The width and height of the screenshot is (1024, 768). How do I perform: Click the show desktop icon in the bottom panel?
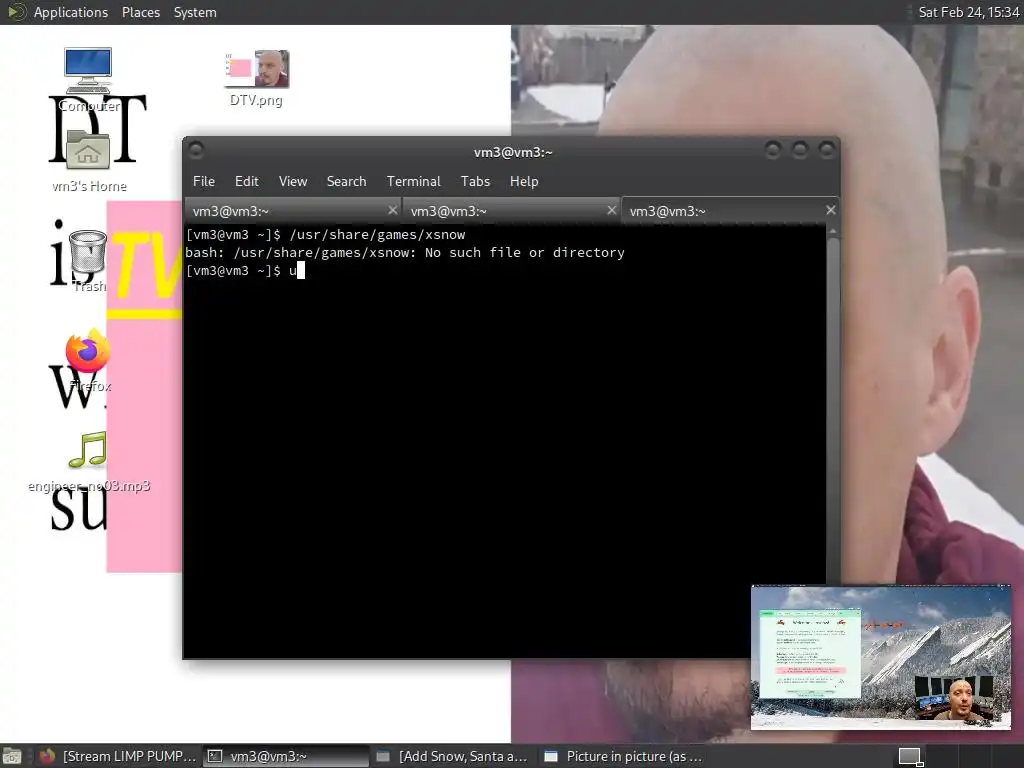(11, 756)
